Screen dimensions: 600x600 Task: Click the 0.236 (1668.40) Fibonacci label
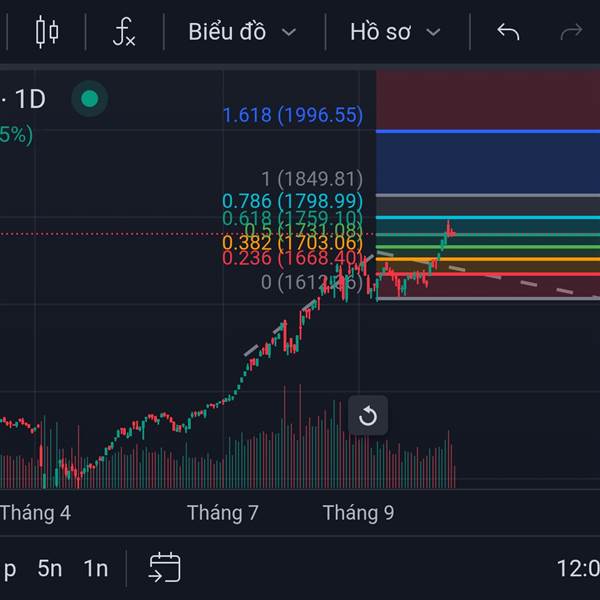click(292, 258)
